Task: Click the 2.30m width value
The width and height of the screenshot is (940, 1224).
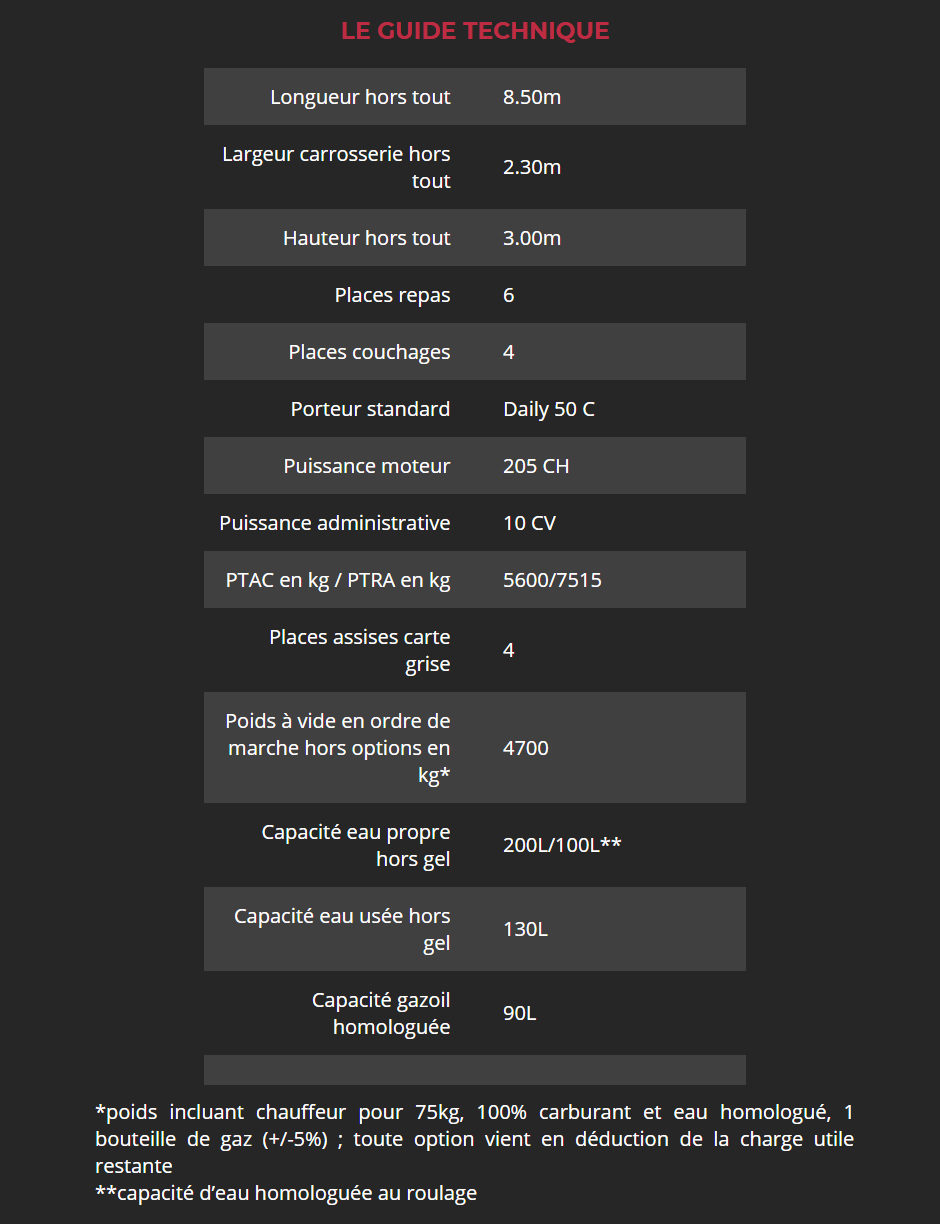Action: click(532, 167)
